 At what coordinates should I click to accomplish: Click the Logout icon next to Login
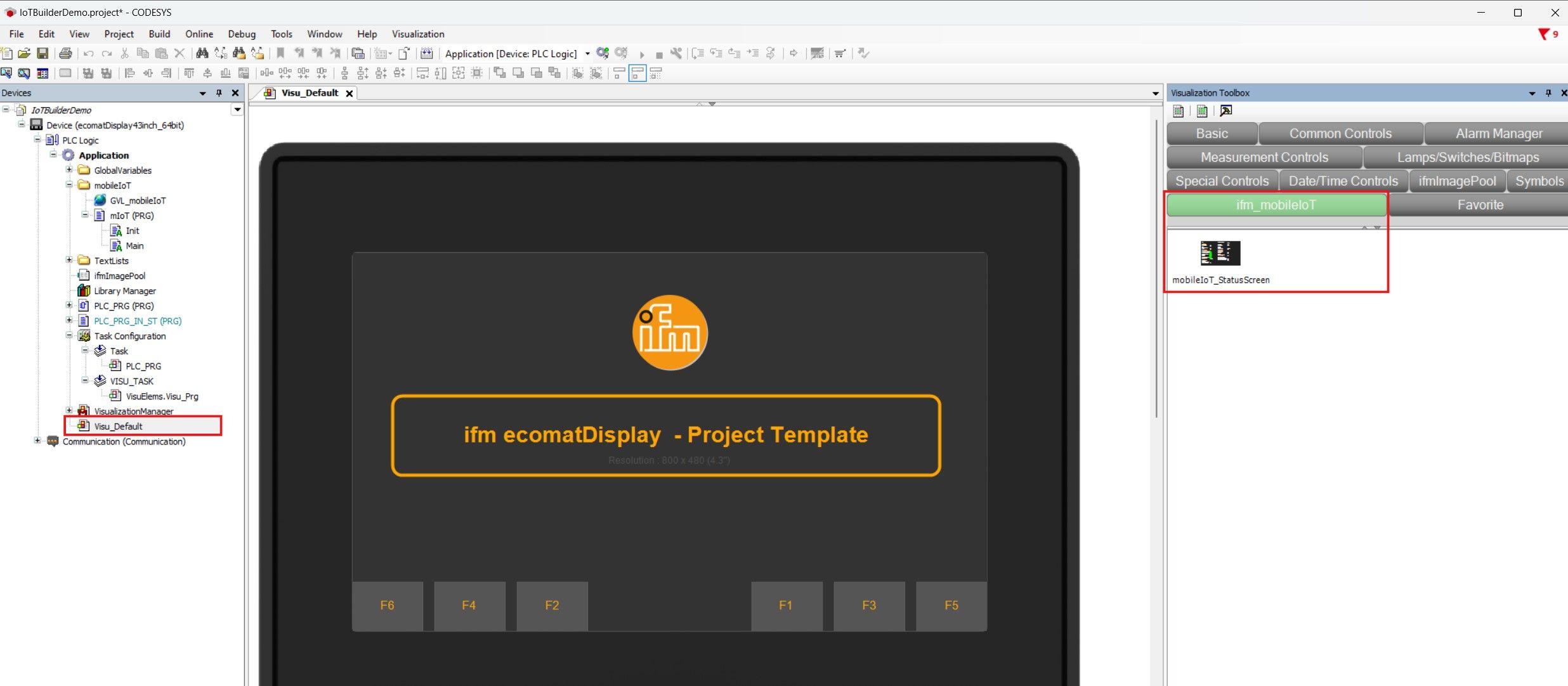(x=621, y=53)
